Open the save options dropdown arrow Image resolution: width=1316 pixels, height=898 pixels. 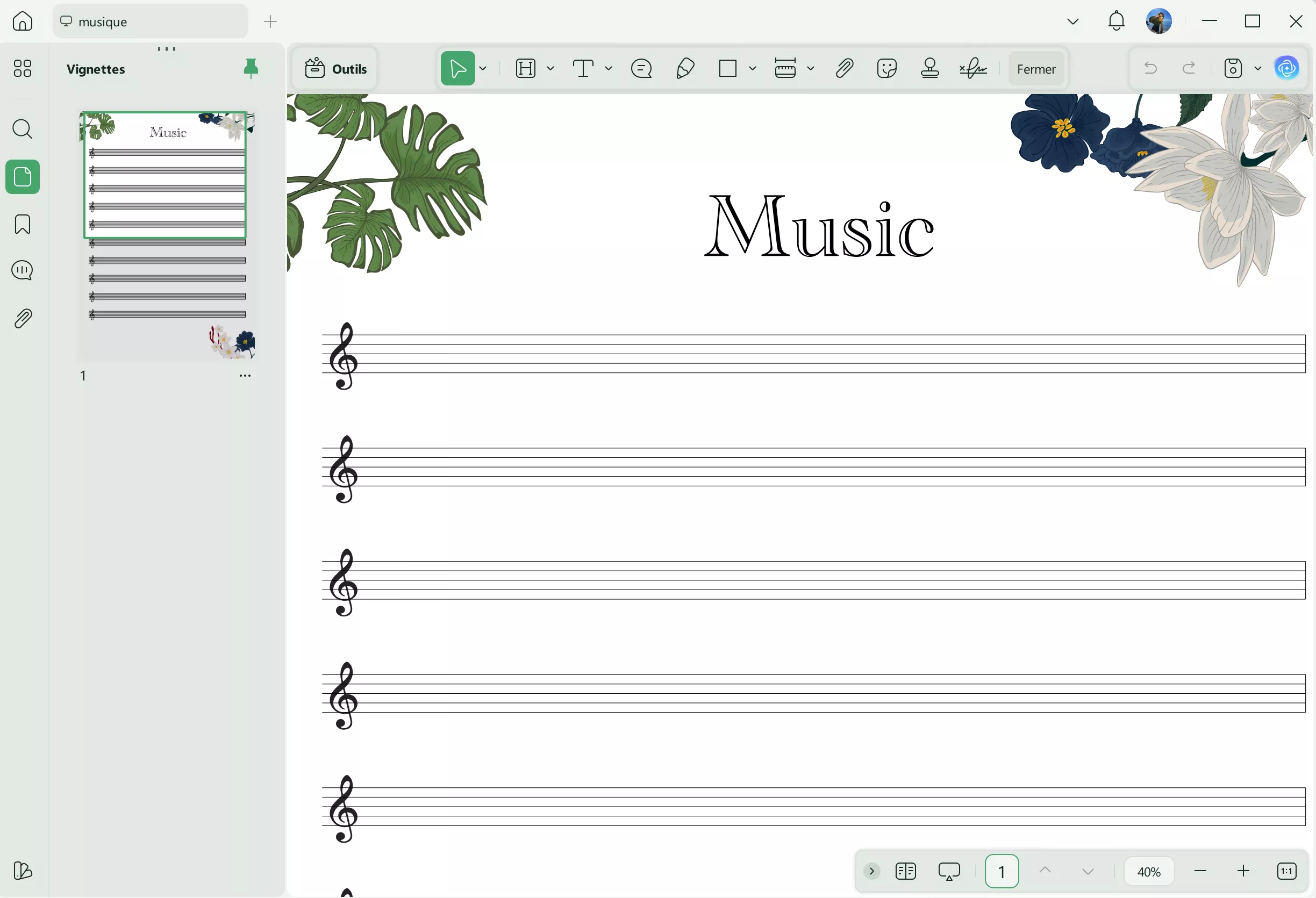(1258, 68)
